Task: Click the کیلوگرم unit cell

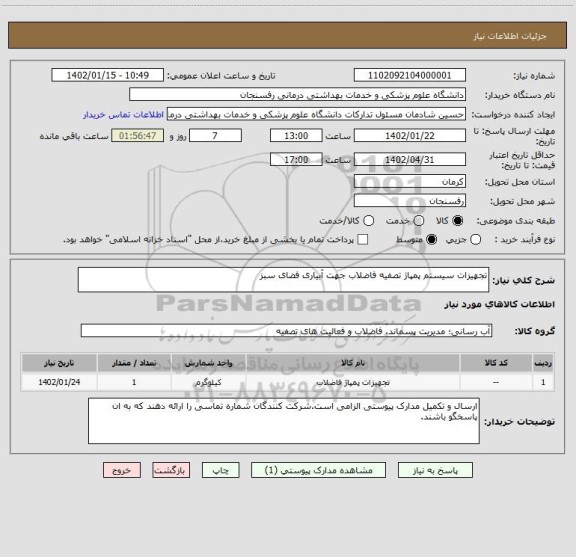Action: 208,382
